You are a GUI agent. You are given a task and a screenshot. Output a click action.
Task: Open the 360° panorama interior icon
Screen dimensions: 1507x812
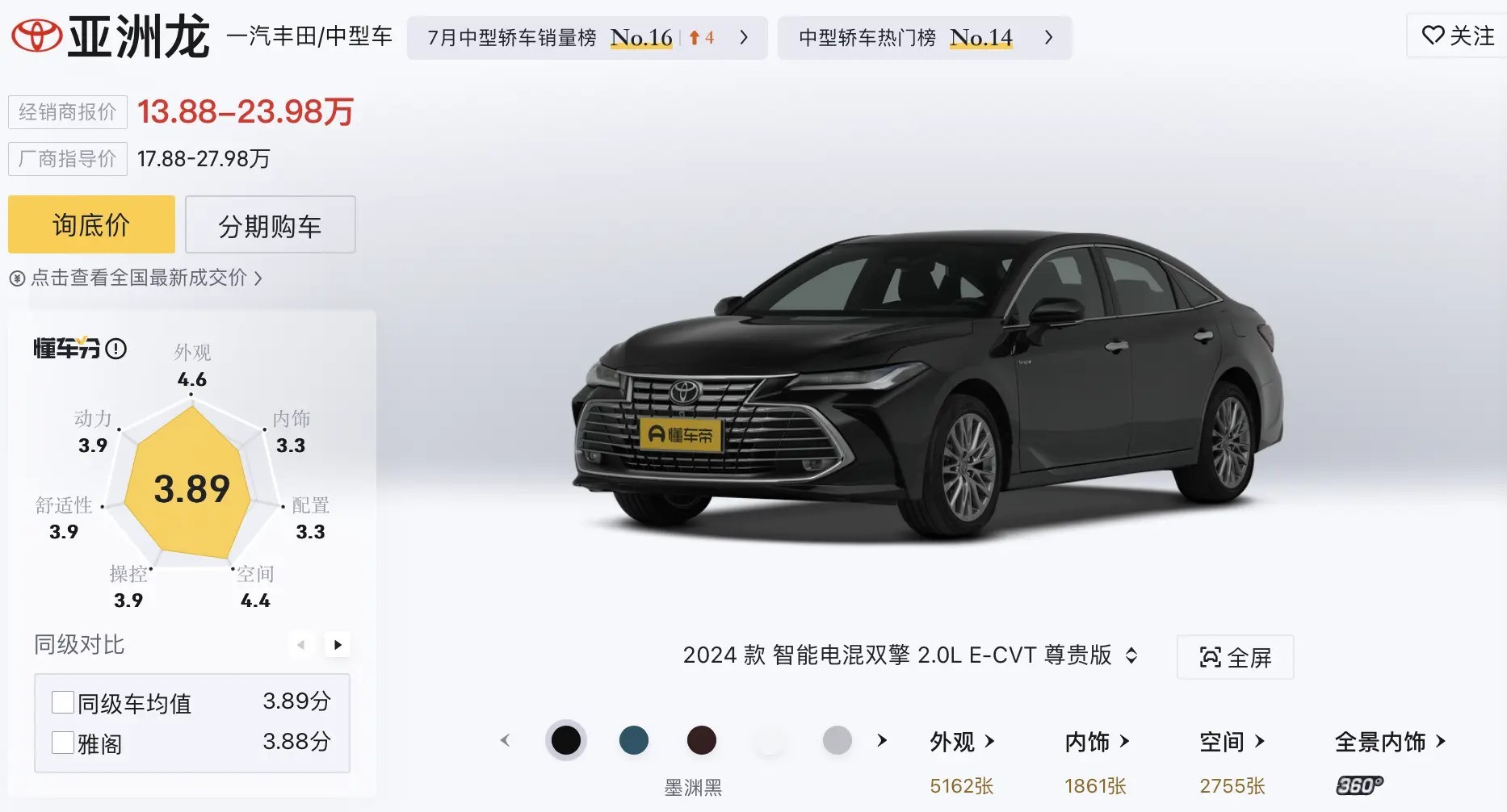[1359, 785]
